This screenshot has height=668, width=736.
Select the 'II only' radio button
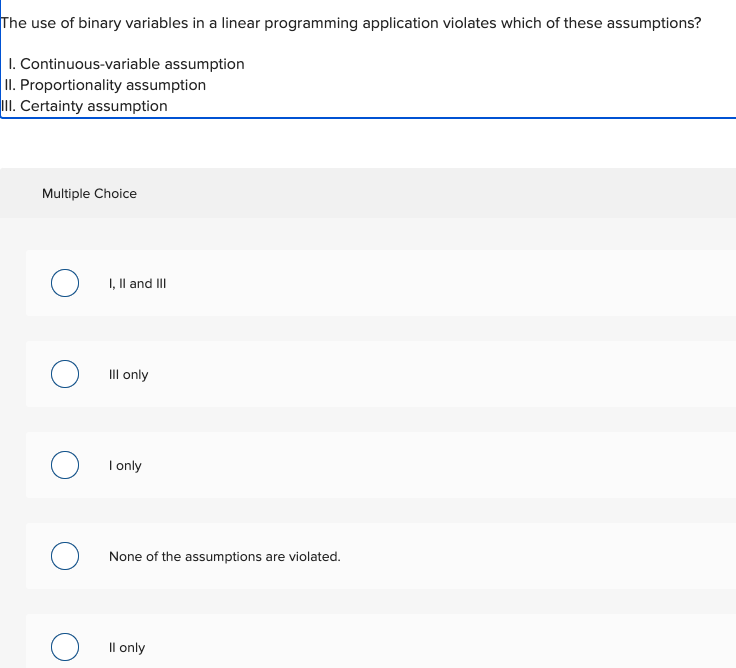point(65,647)
